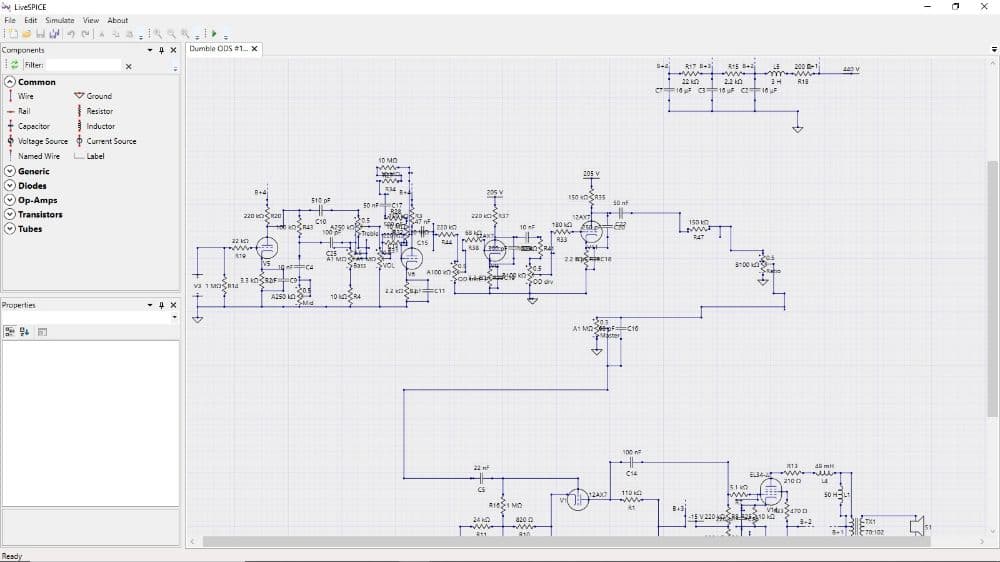Clear the component filter text
This screenshot has height=562, width=1000.
pos(128,66)
